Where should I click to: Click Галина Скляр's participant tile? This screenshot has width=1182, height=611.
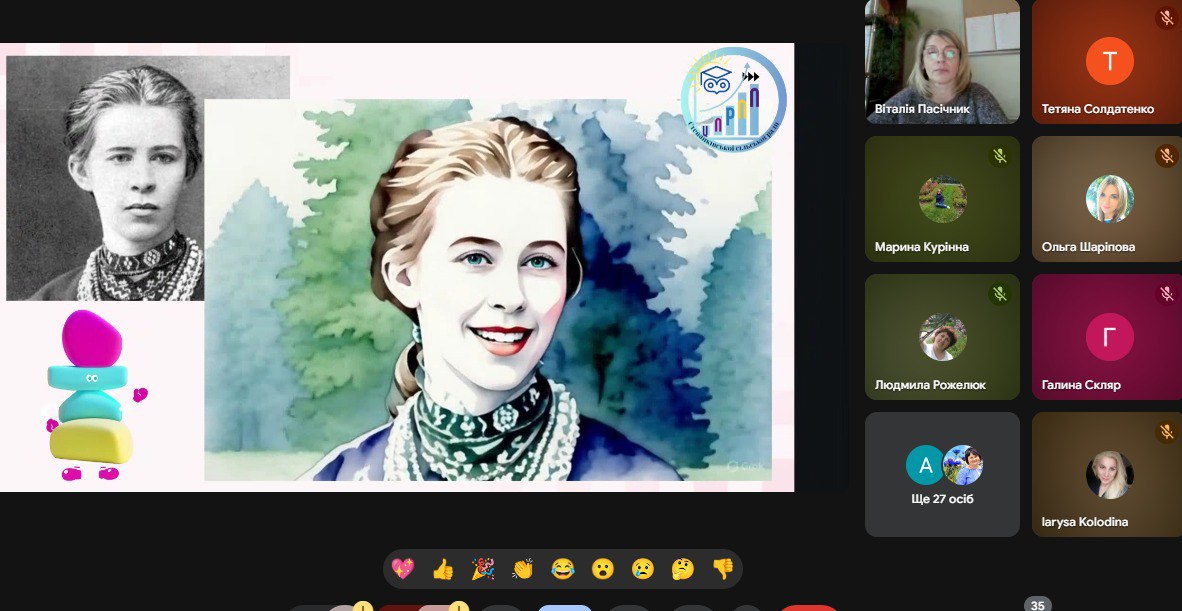point(1108,337)
